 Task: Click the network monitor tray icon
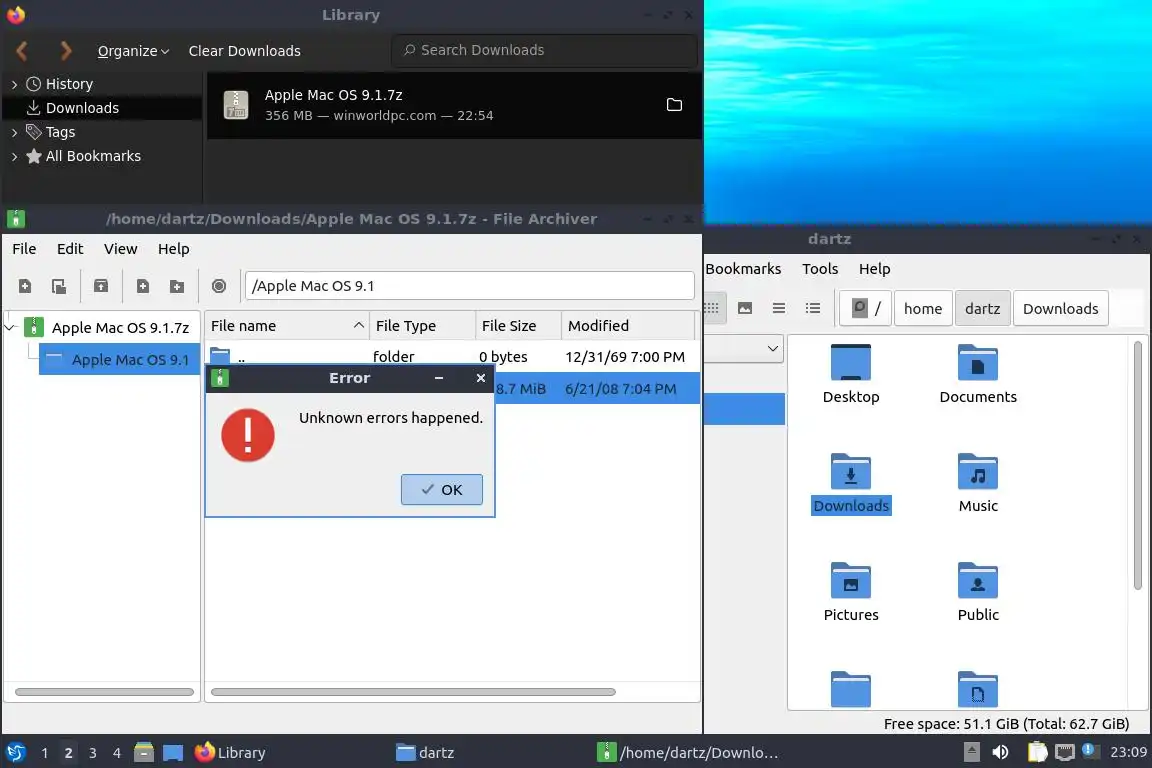1065,752
